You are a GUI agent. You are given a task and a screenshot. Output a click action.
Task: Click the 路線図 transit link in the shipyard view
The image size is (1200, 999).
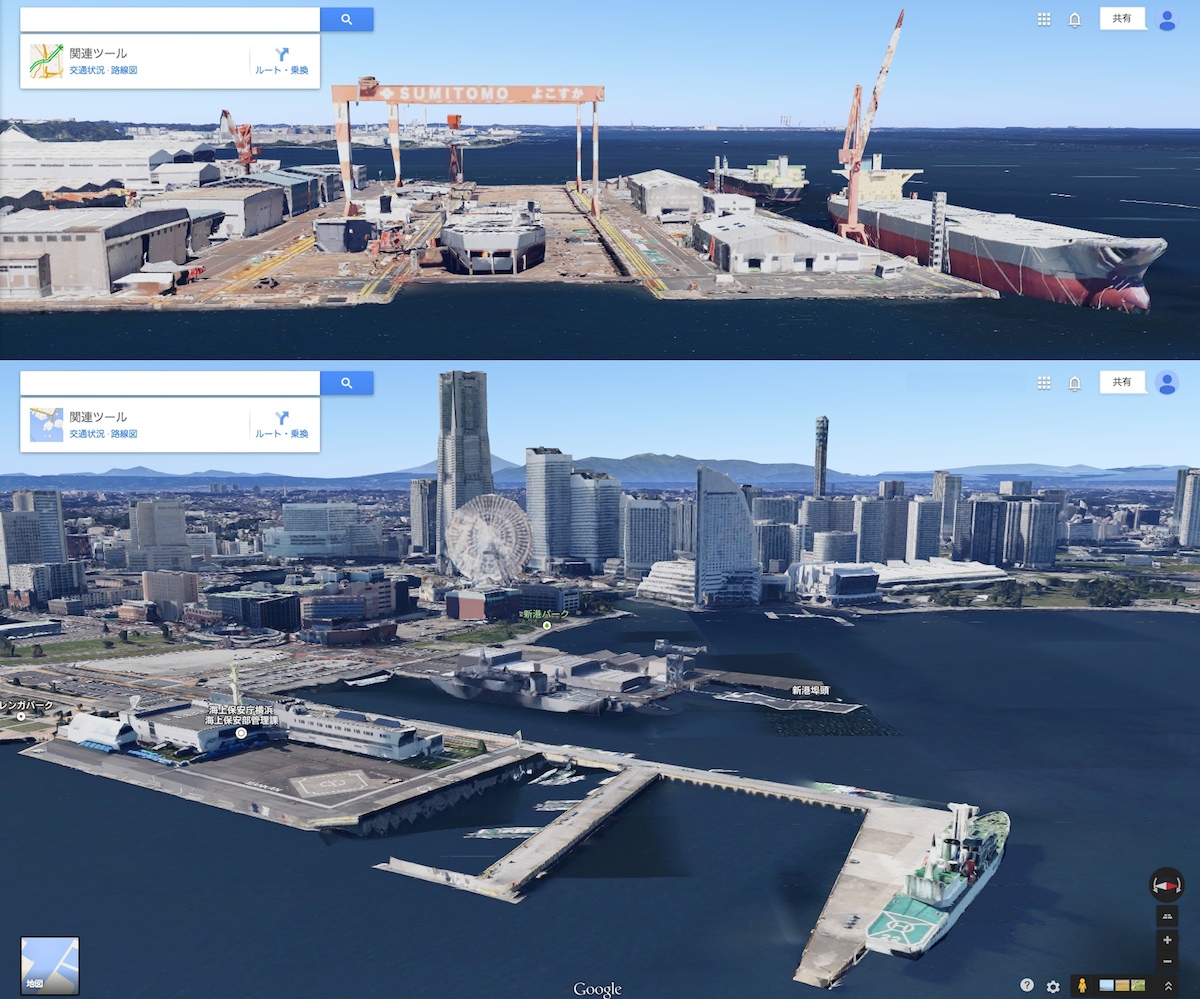(x=124, y=71)
